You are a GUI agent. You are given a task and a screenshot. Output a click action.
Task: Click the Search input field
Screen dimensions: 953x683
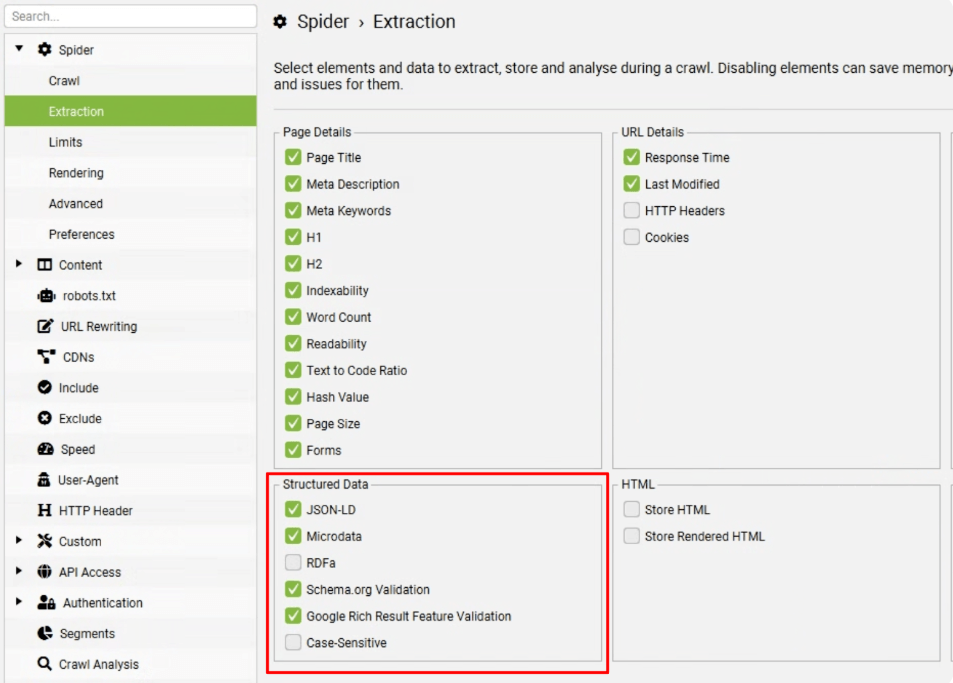tap(130, 16)
